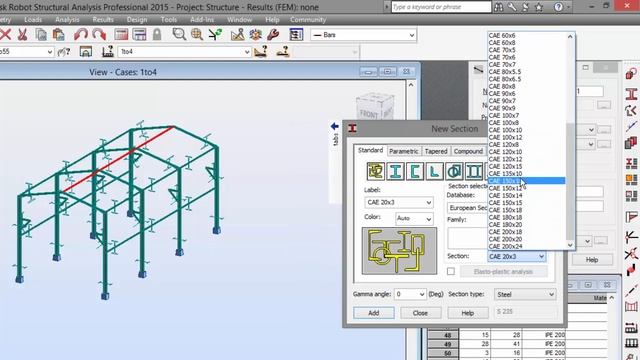
Task: Select the C-channel section shape icon
Action: point(415,171)
